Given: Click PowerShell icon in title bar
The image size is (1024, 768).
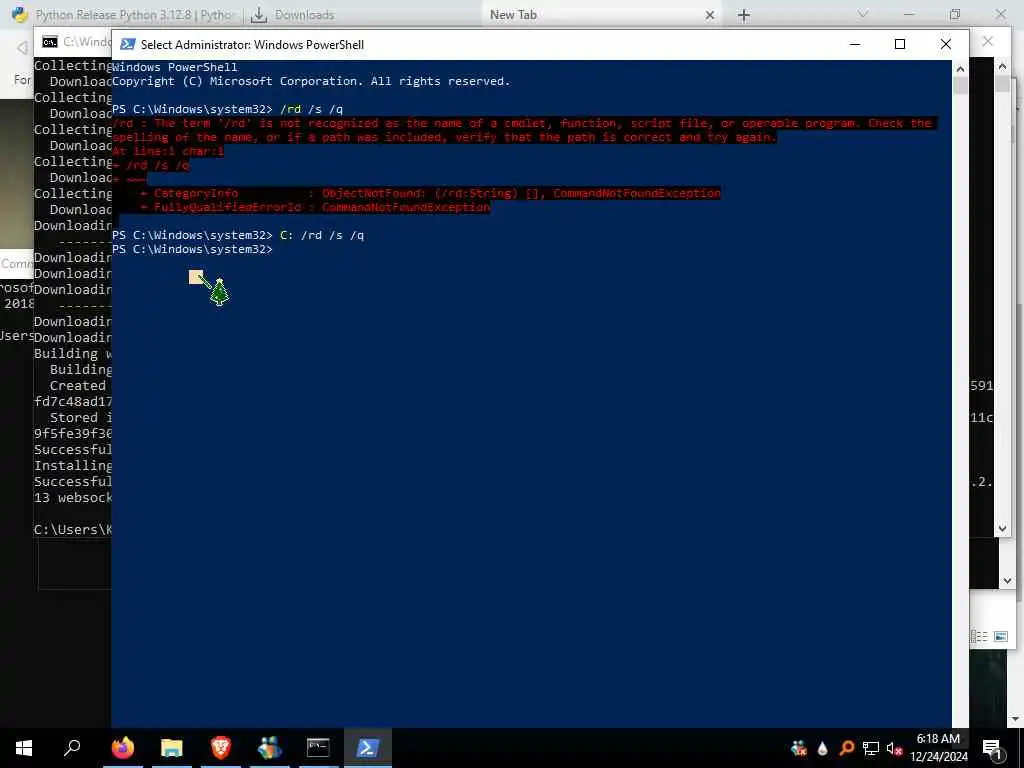Looking at the screenshot, I should click(x=128, y=44).
